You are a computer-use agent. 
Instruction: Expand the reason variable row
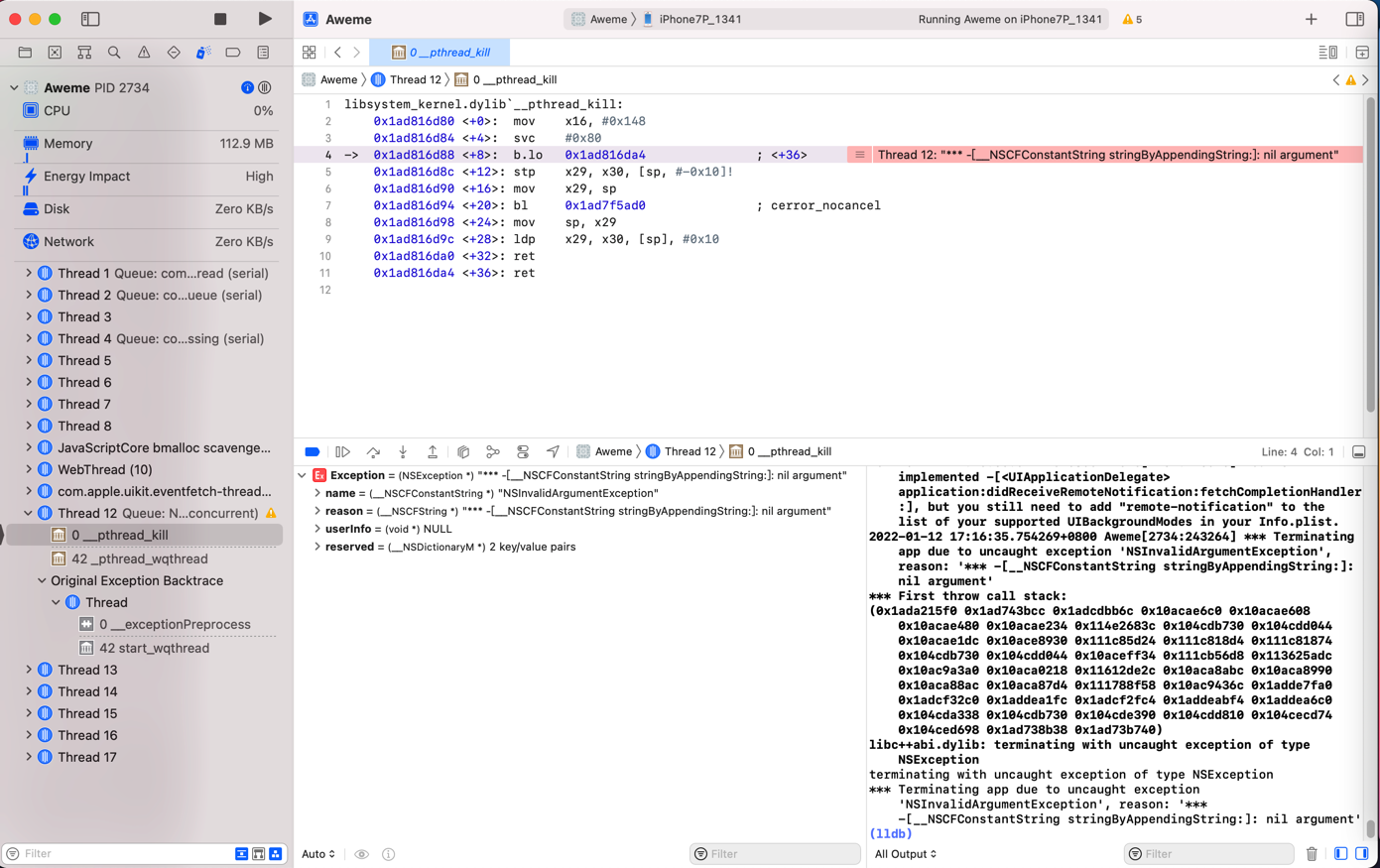tap(317, 511)
